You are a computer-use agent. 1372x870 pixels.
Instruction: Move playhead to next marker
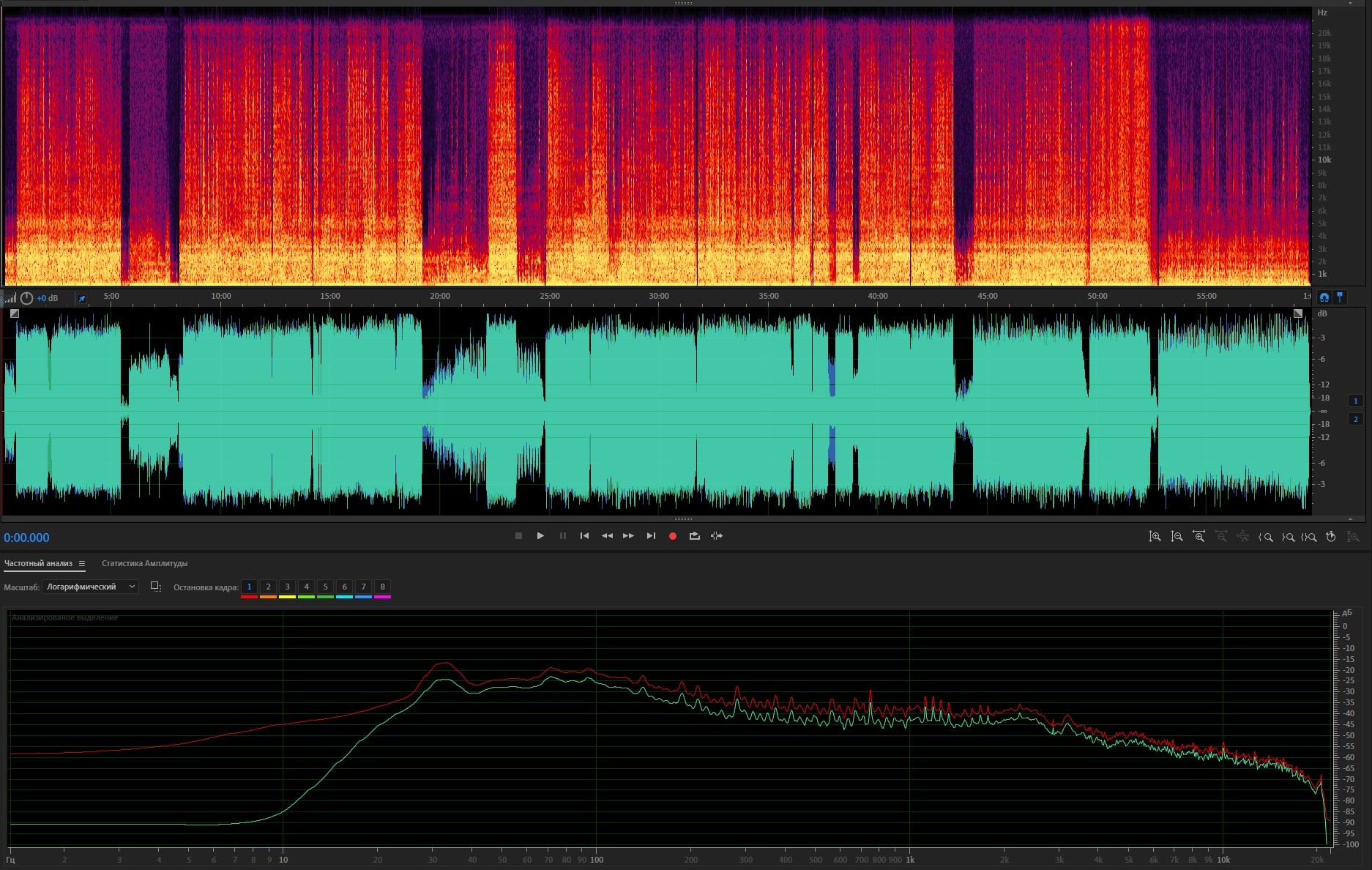click(x=651, y=536)
